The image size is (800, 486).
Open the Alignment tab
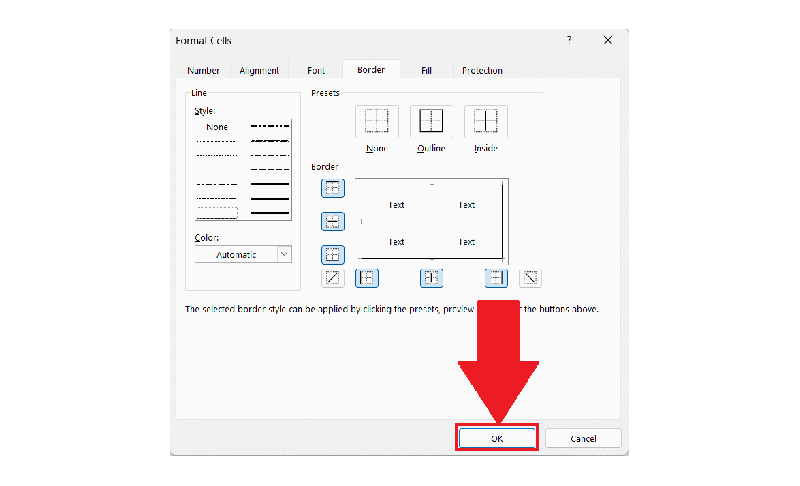coord(259,70)
